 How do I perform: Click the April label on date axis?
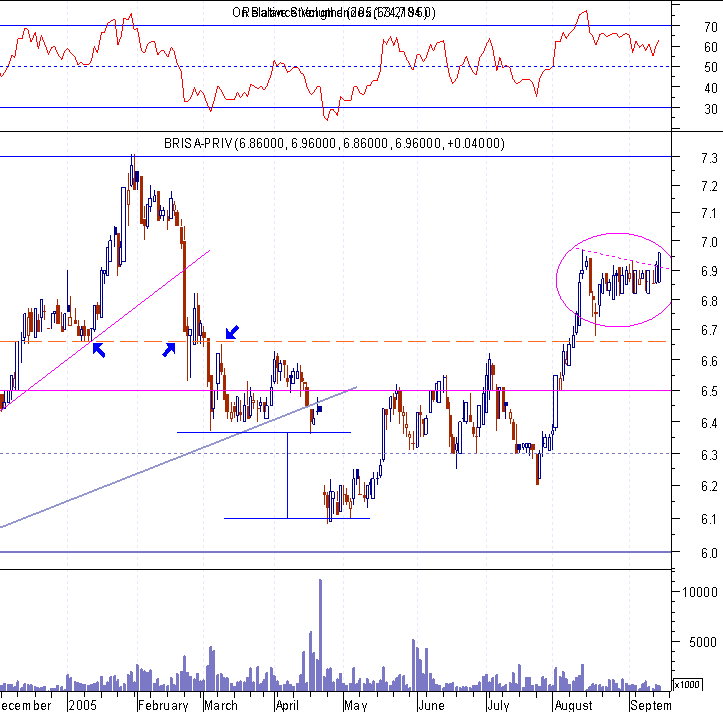[287, 705]
